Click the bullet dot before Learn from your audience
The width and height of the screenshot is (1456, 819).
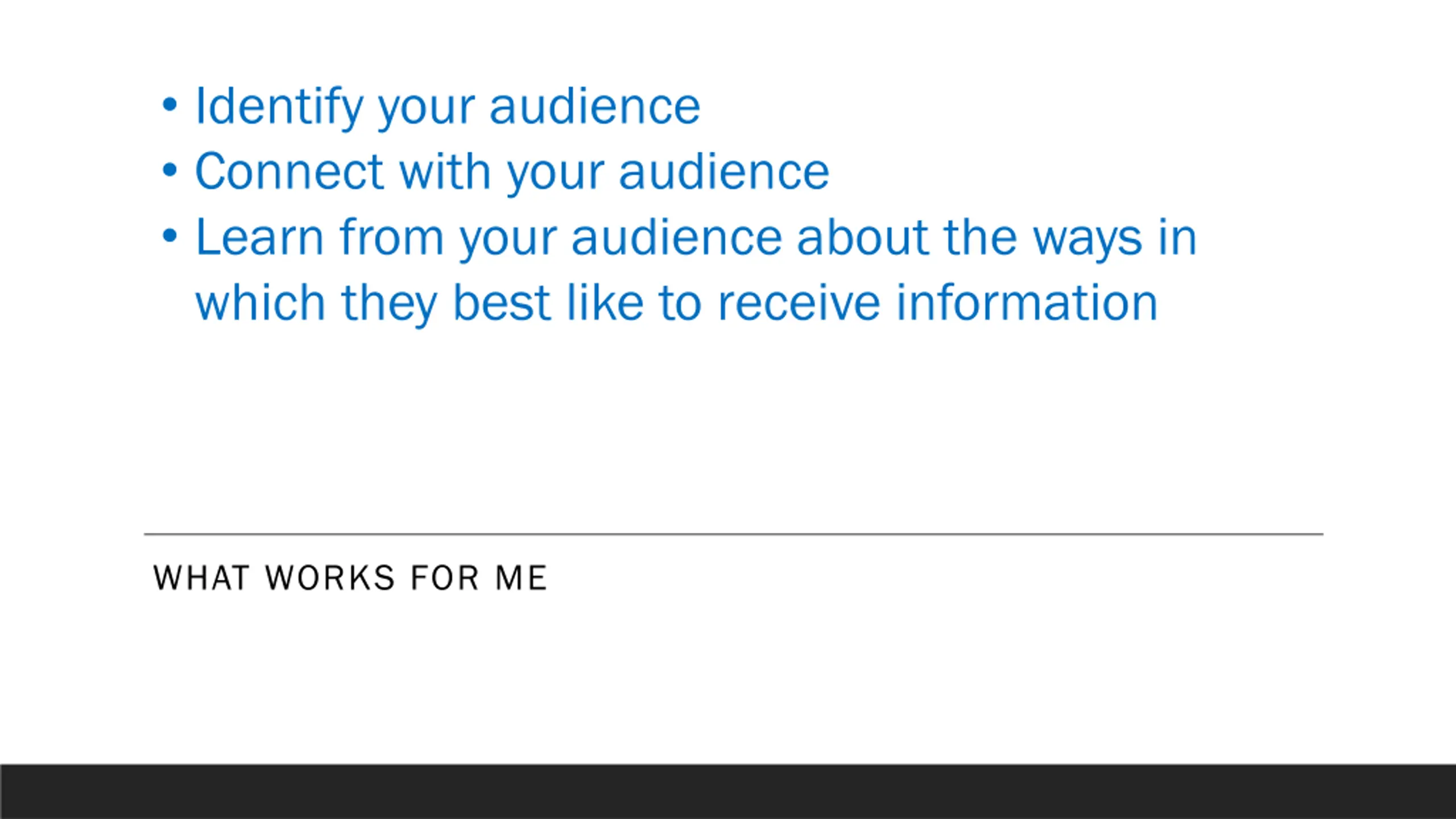169,235
